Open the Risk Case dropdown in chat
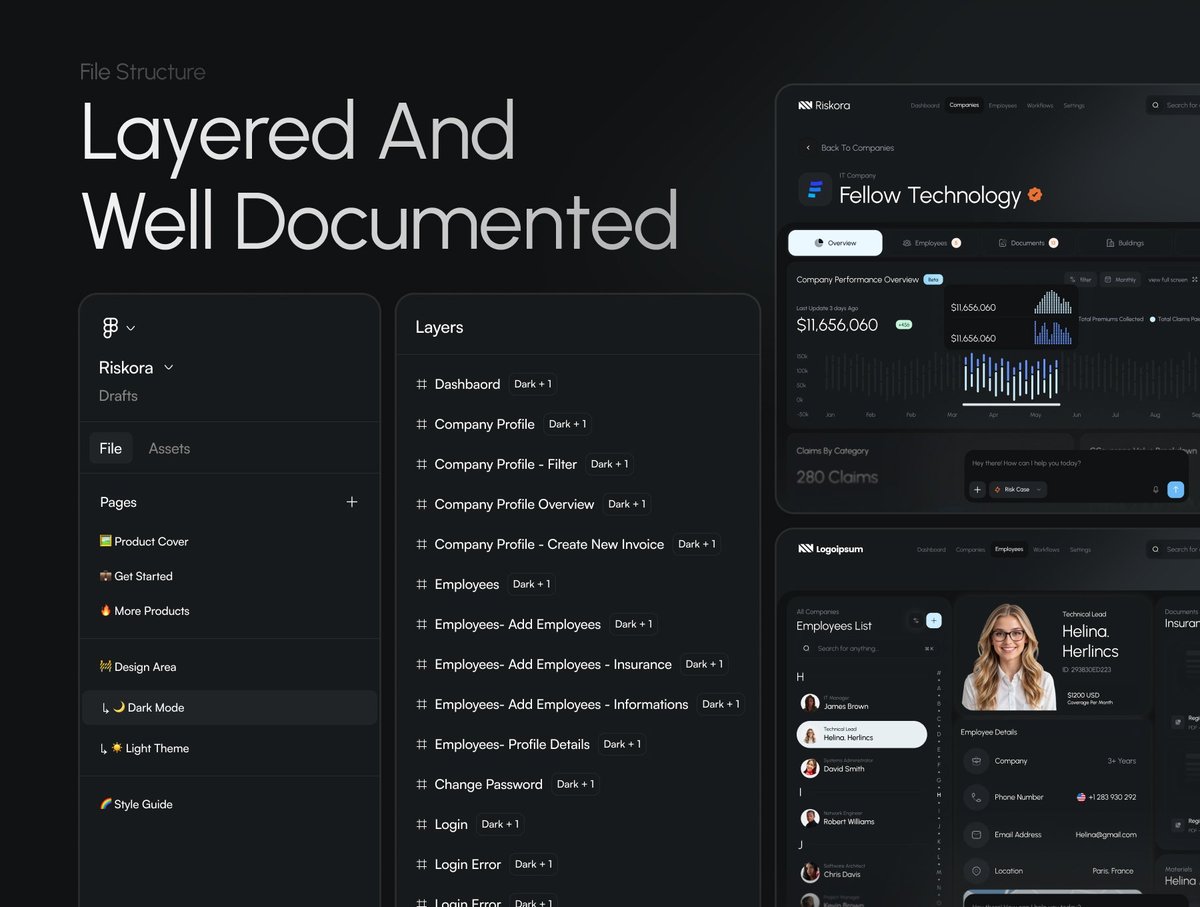The height and width of the screenshot is (907, 1200). pos(1018,490)
